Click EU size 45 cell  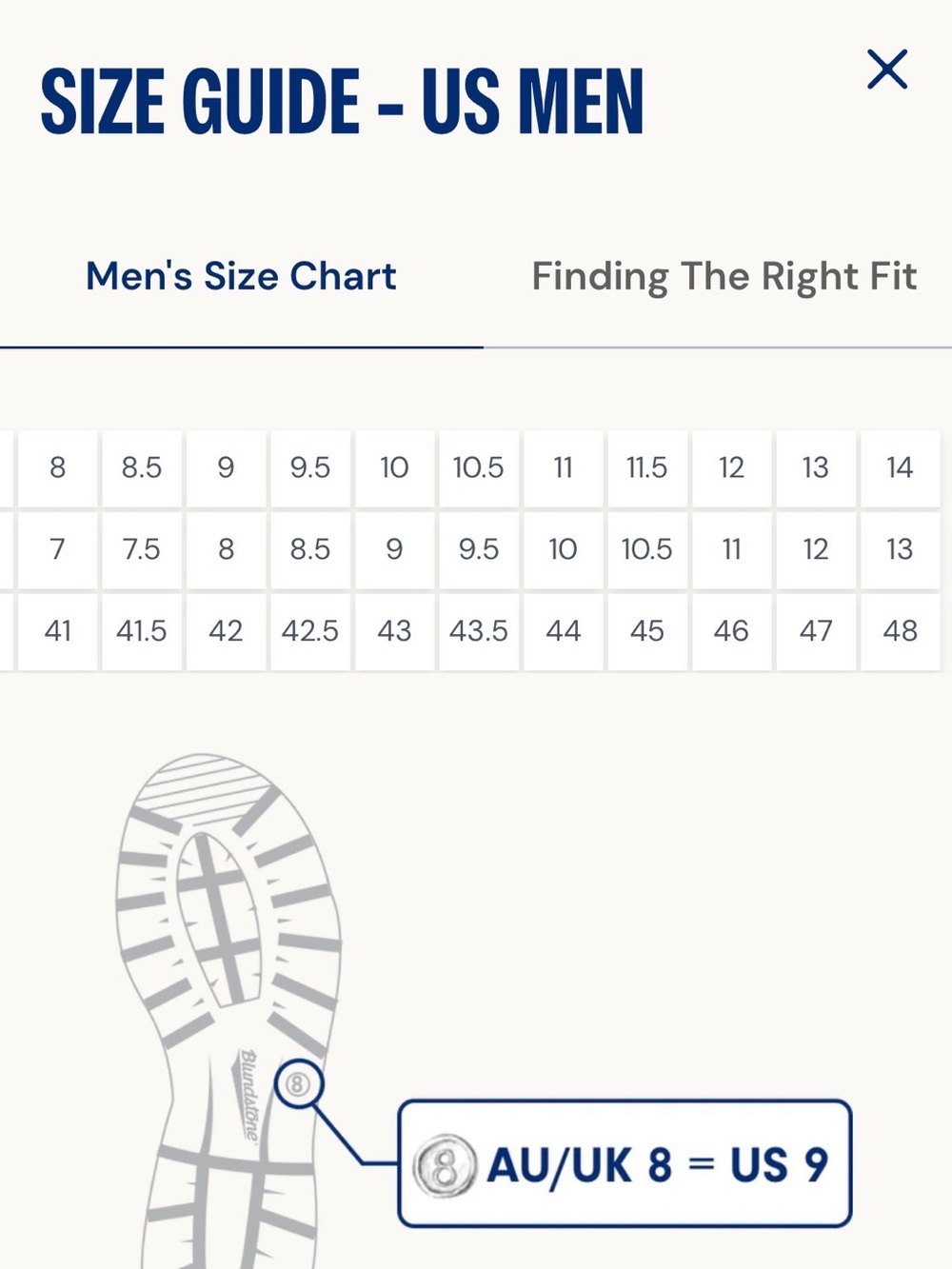click(x=646, y=631)
